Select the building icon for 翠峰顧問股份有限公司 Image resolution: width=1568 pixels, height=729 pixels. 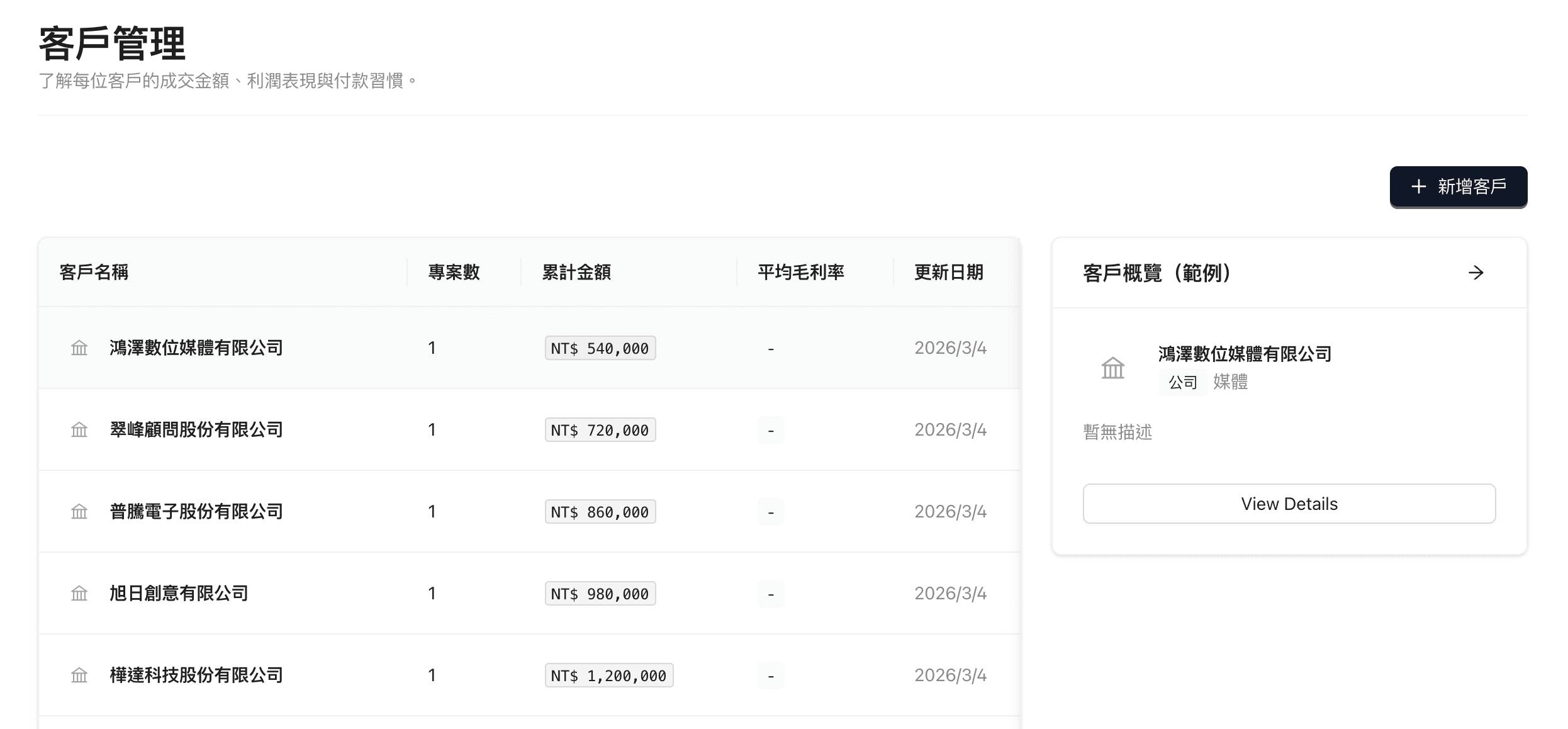[x=79, y=430]
